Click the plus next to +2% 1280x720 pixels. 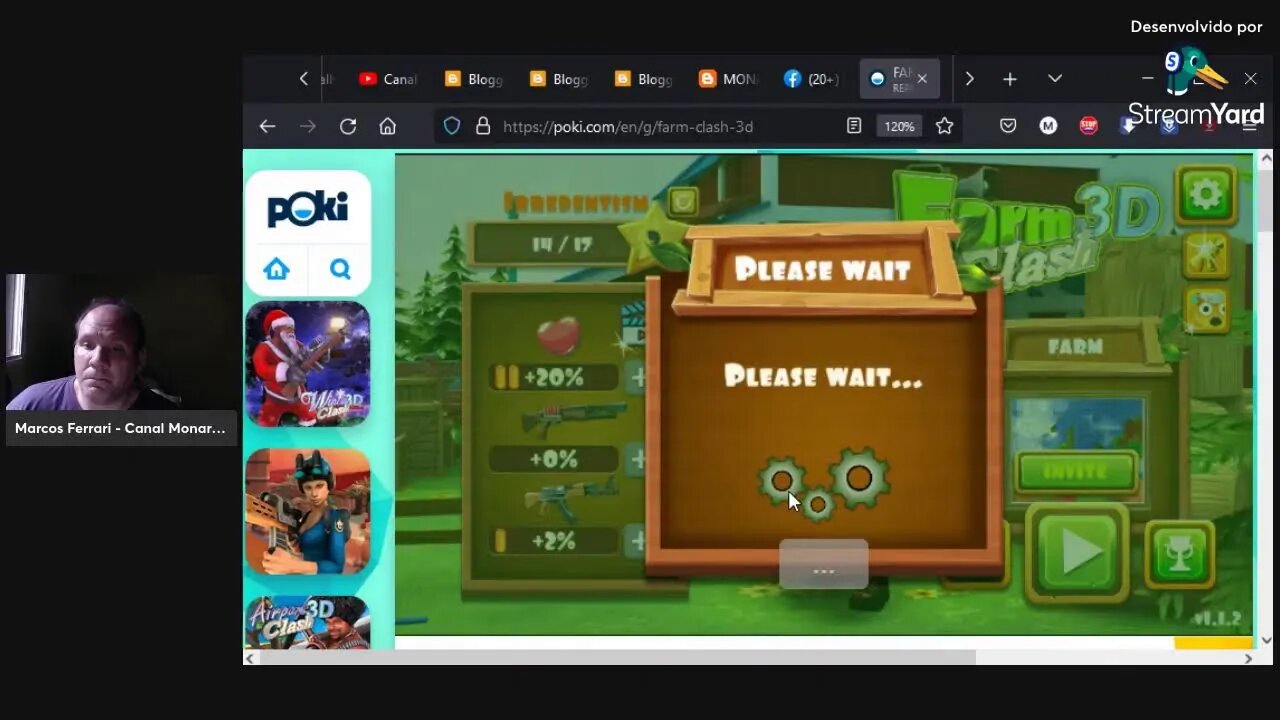637,541
